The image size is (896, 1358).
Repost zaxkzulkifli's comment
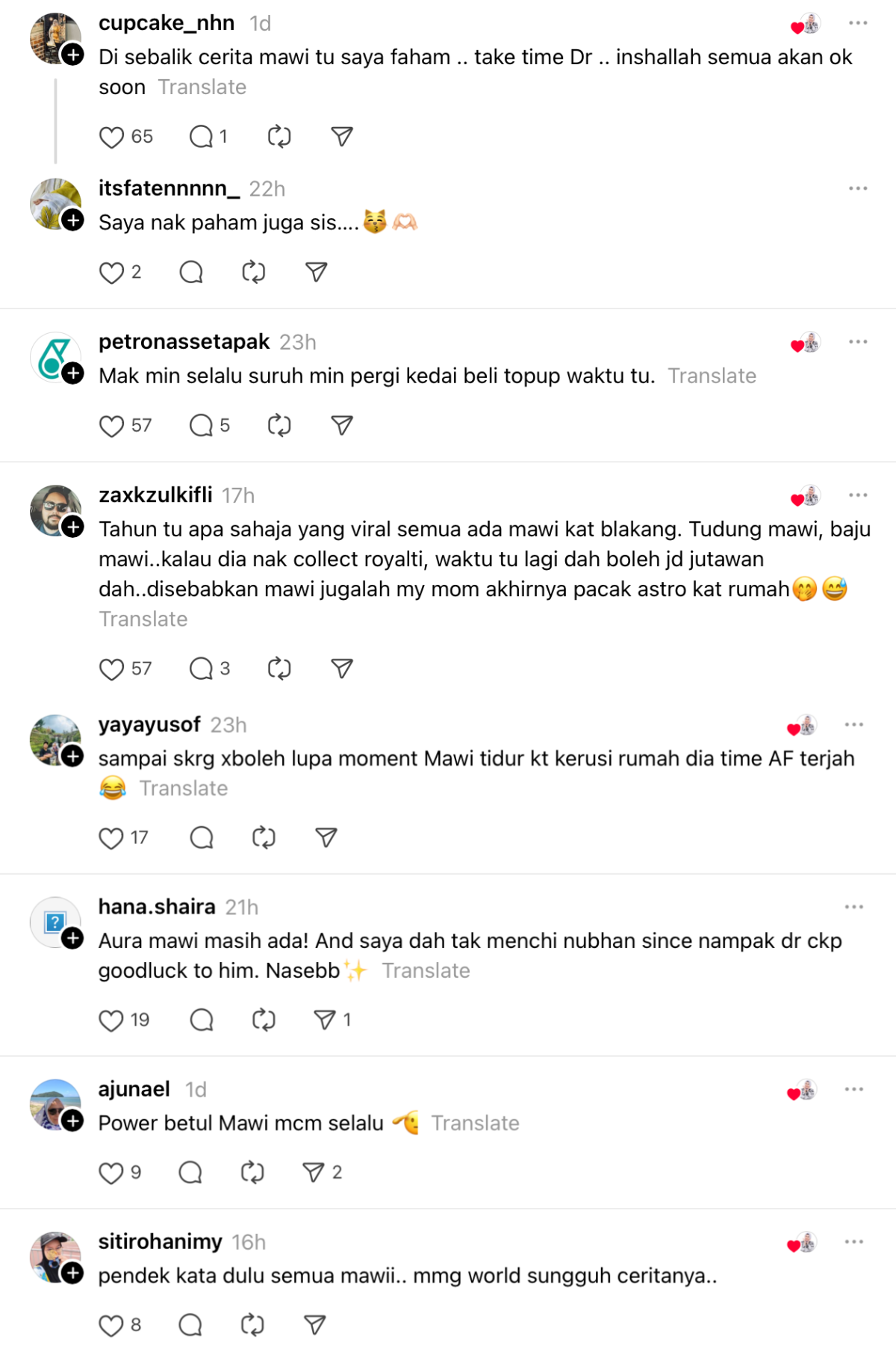pyautogui.click(x=279, y=669)
